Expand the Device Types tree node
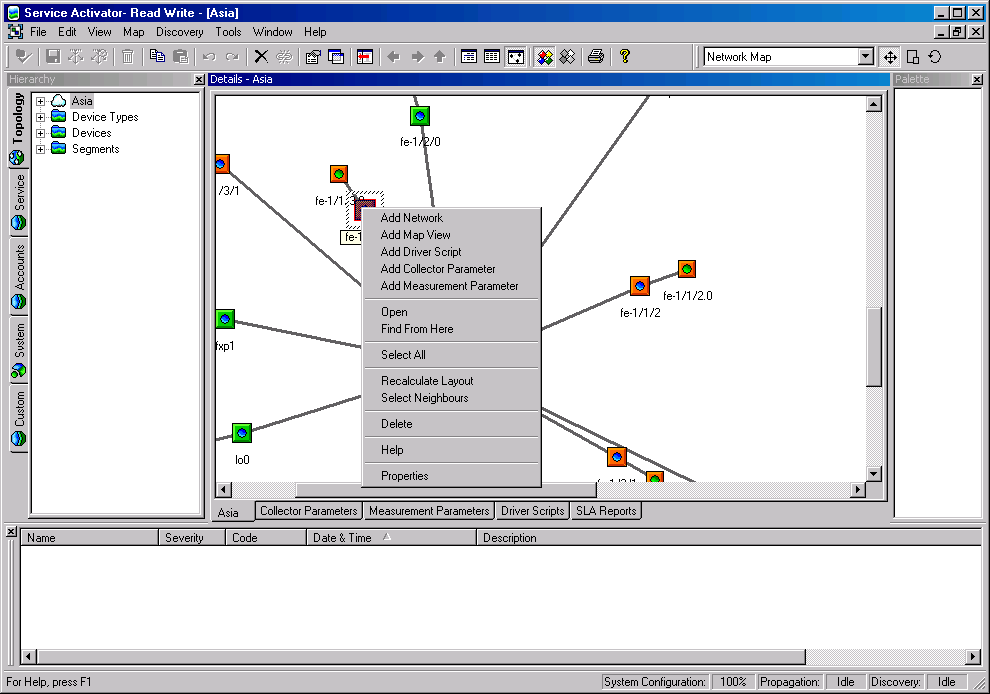This screenshot has width=990, height=694. (40, 117)
